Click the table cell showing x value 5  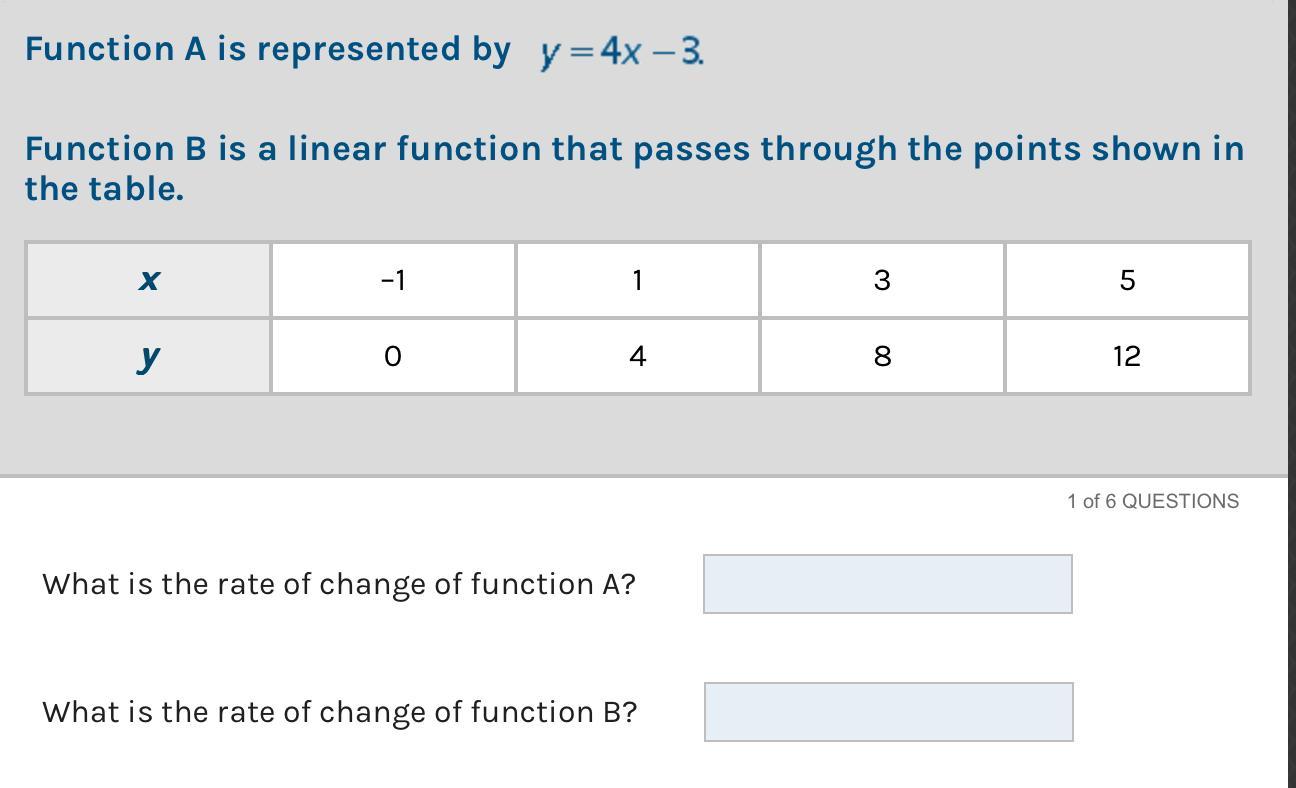click(1127, 280)
